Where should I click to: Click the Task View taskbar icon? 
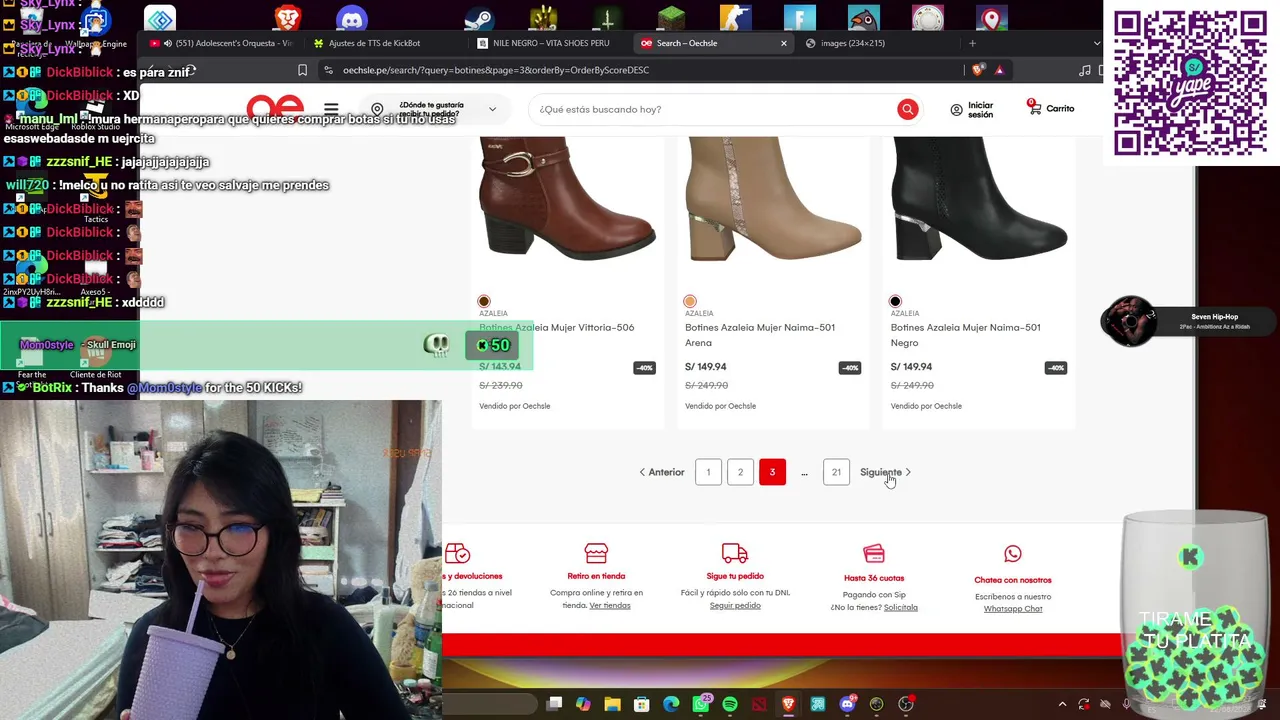point(554,704)
